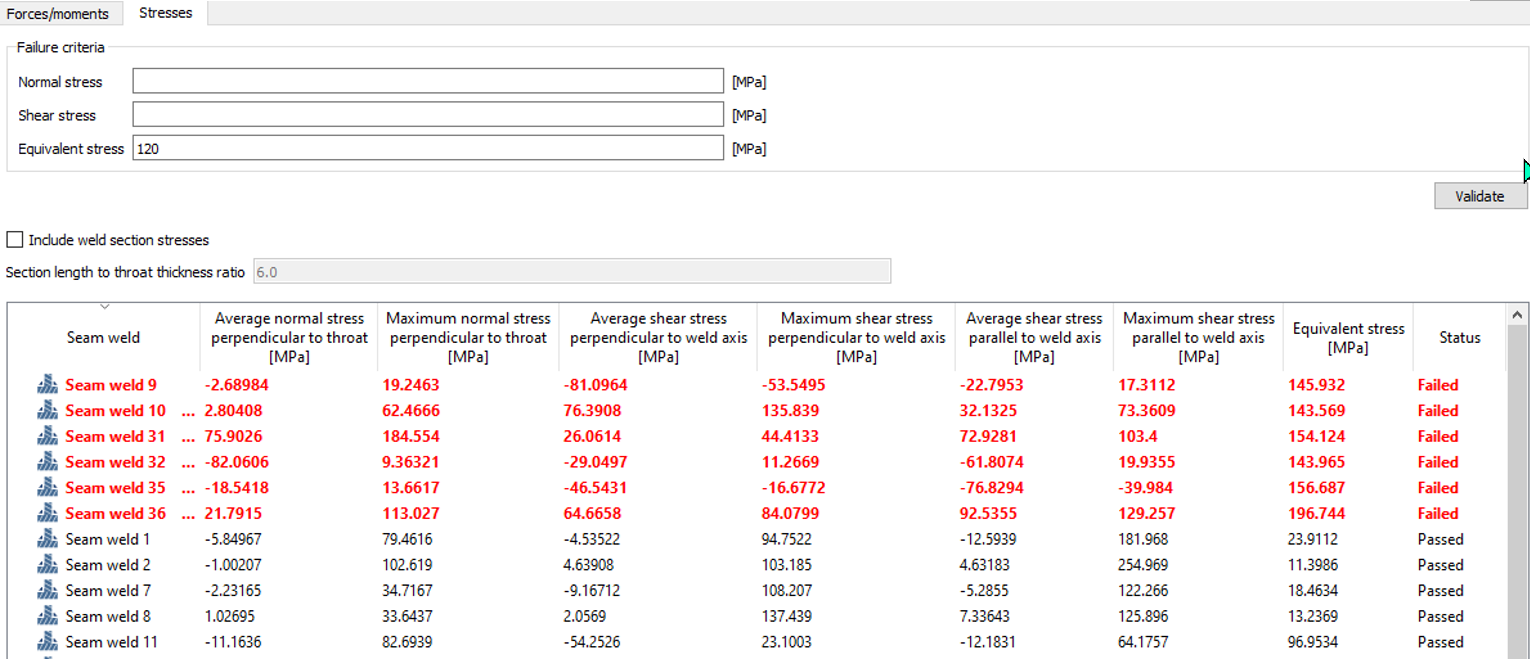Click the Equivalent stress field containing 120
This screenshot has width=1530, height=659.
click(x=427, y=149)
